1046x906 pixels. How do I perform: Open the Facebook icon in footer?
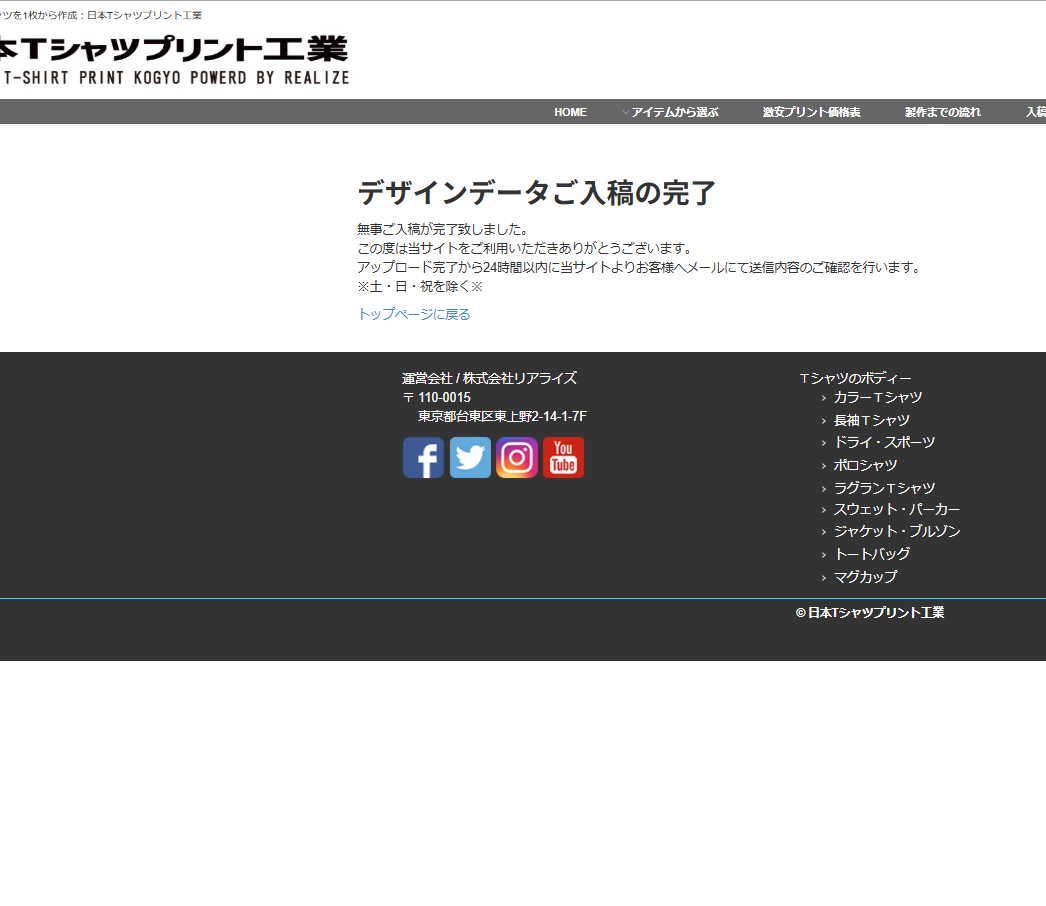[423, 458]
